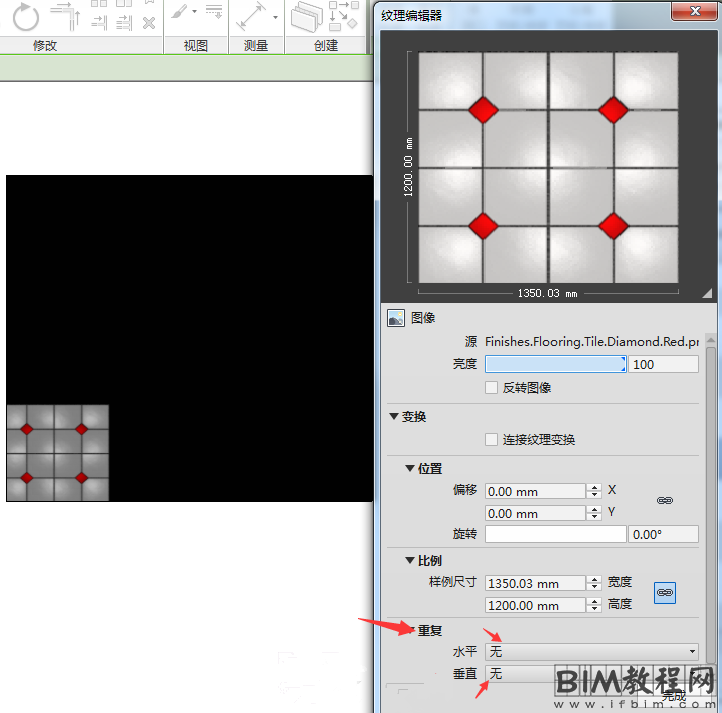722x713 pixels.
Task: Collapse the 位置 section
Action: 410,468
